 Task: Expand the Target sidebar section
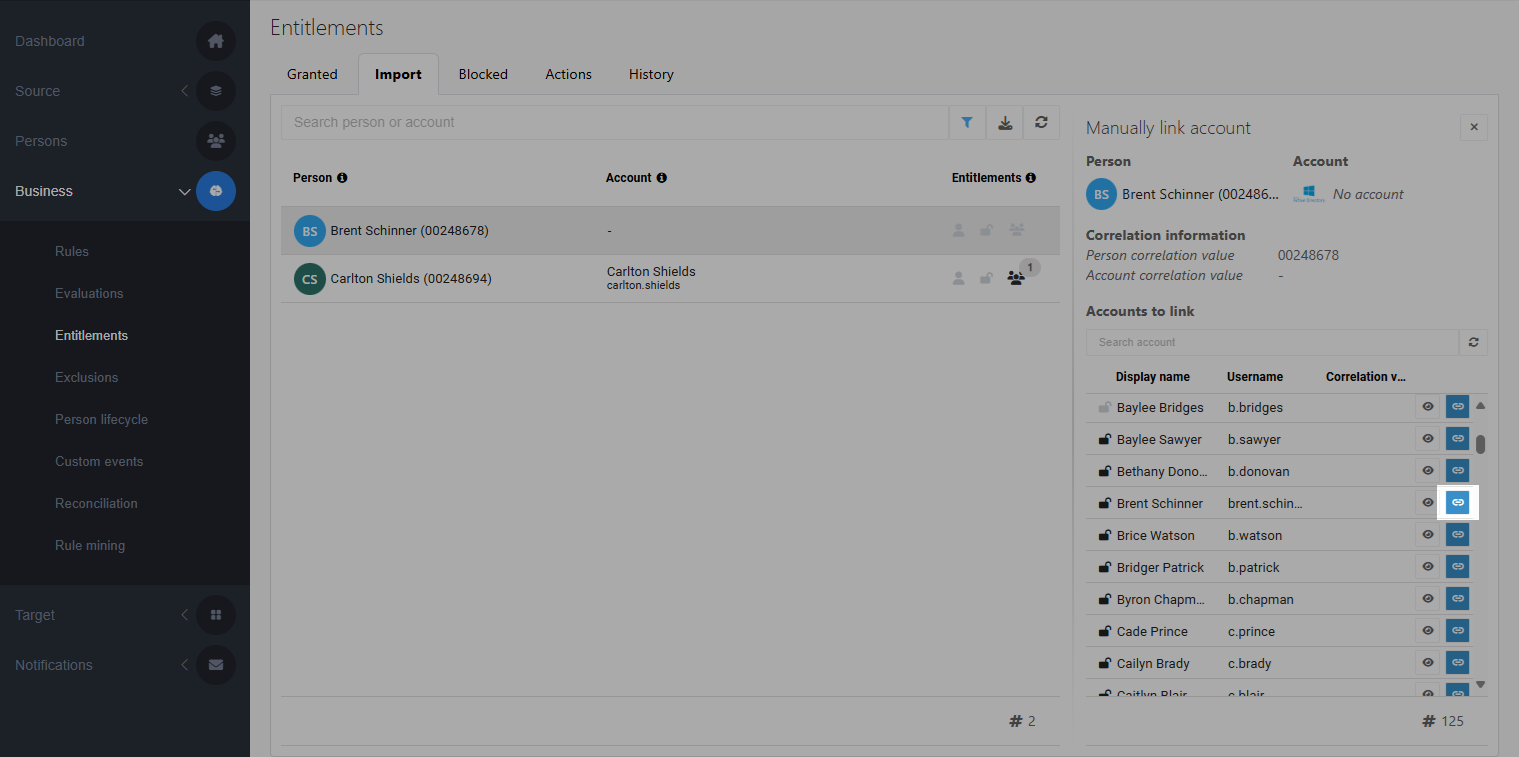[x=184, y=615]
